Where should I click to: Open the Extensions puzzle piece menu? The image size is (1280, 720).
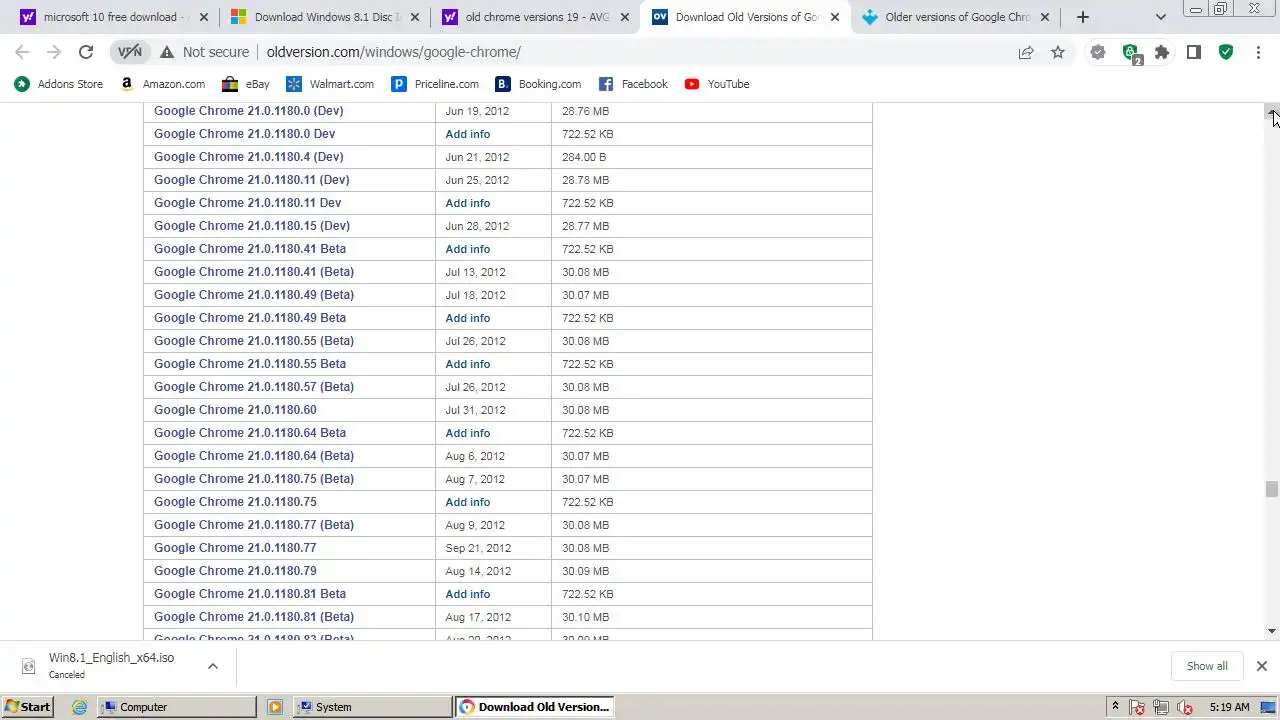(1162, 52)
